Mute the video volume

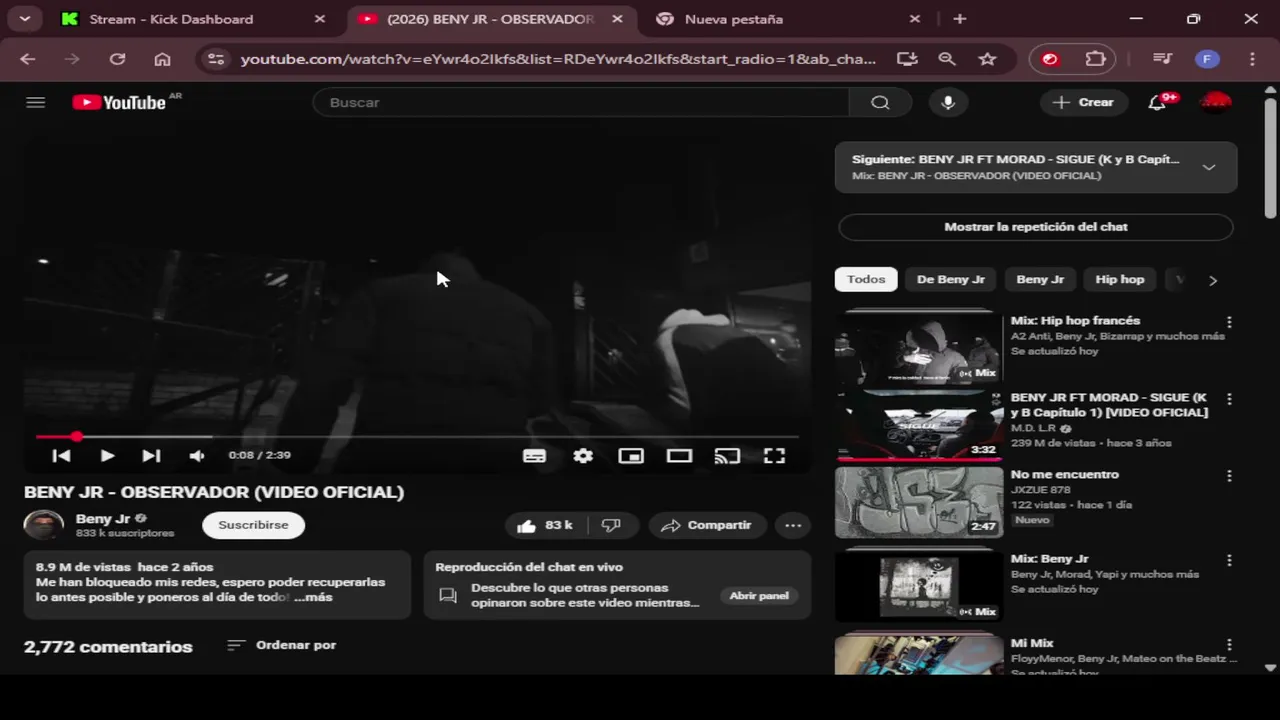click(197, 456)
